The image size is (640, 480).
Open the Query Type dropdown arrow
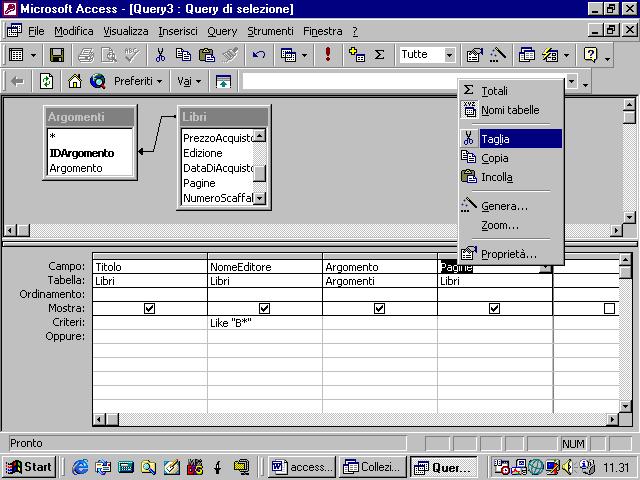coord(304,55)
